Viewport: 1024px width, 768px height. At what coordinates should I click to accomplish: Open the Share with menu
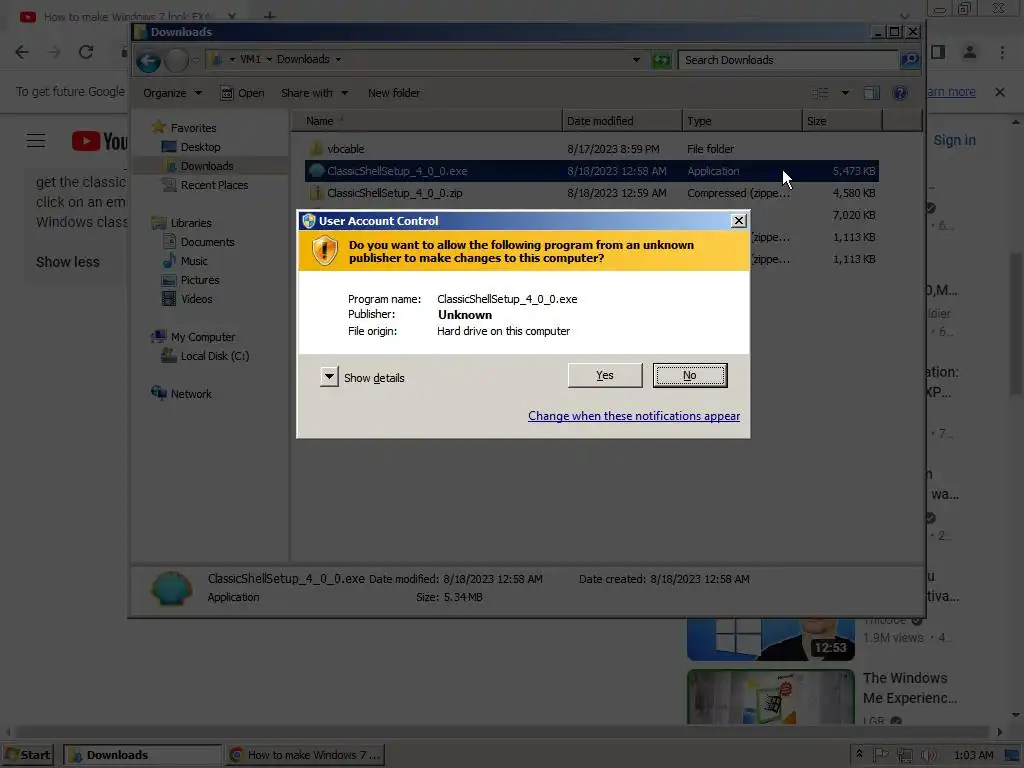coord(314,93)
